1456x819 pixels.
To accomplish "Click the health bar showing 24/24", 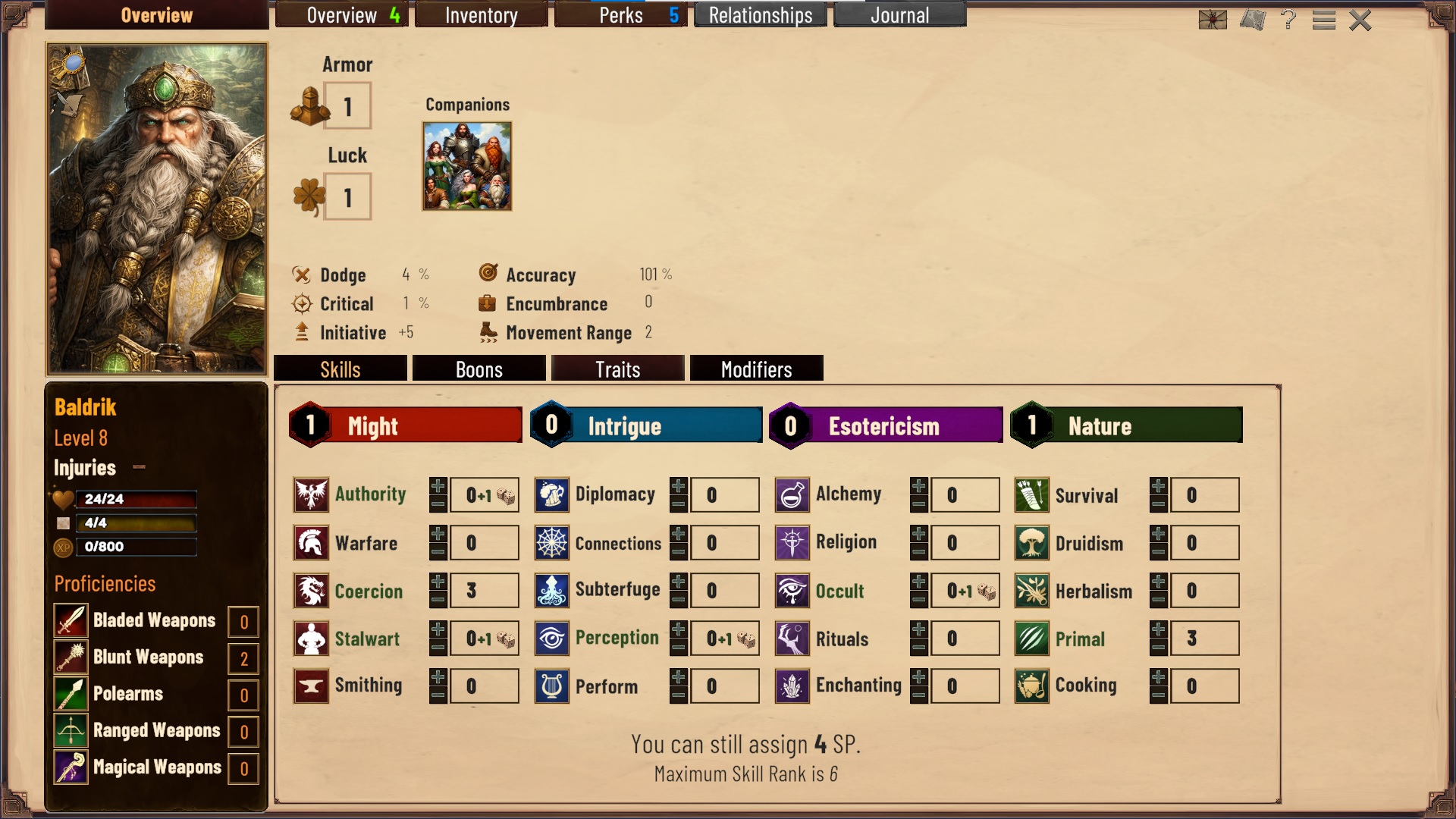I will coord(136,499).
